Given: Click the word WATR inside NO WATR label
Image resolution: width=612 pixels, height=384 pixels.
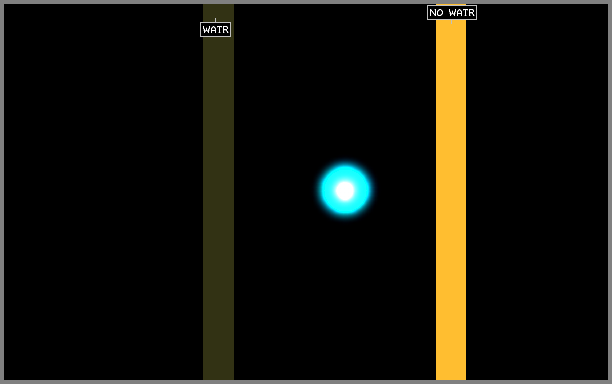Looking at the screenshot, I should [x=461, y=12].
